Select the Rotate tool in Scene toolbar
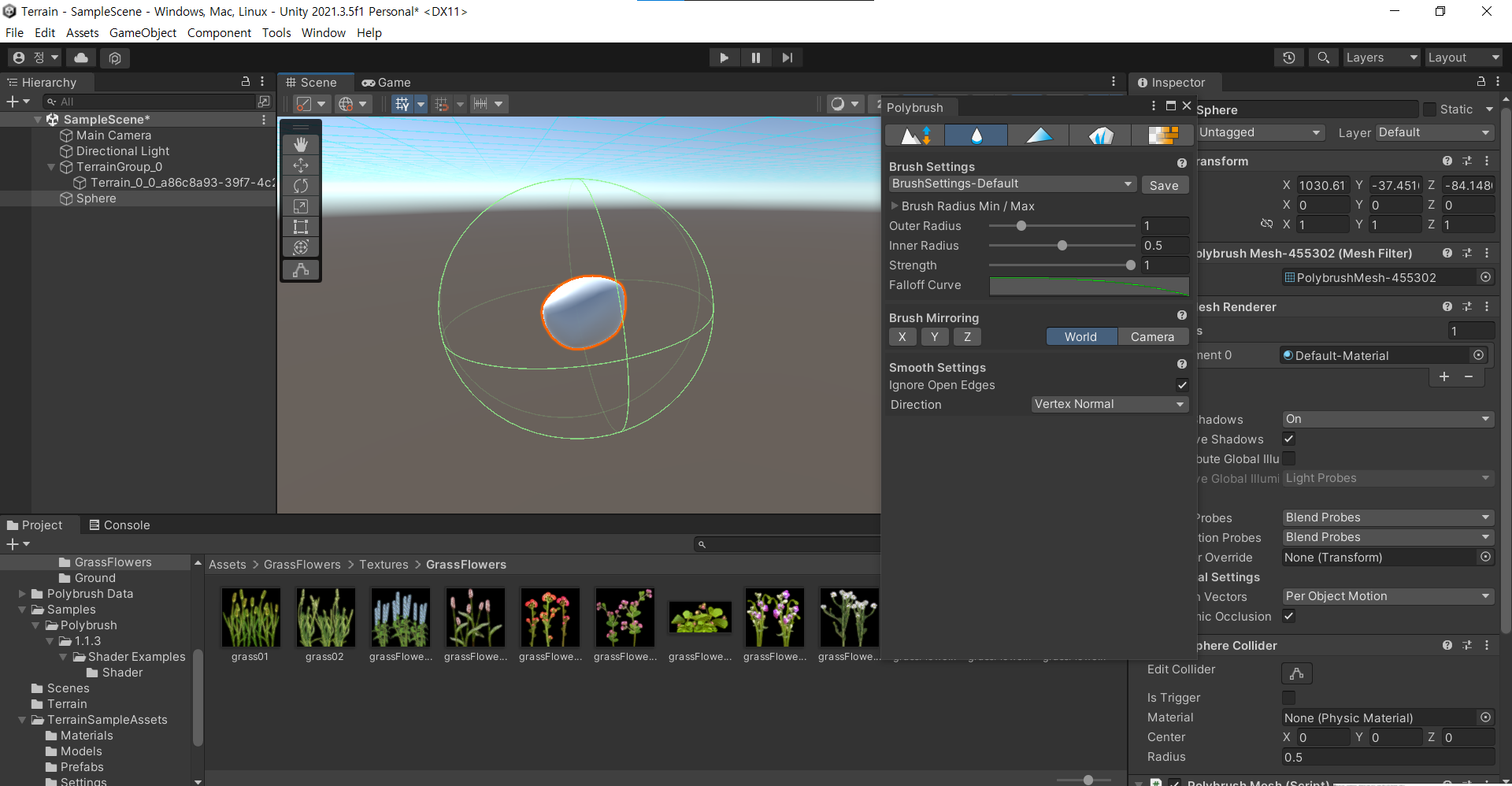The height and width of the screenshot is (786, 1512). [301, 186]
